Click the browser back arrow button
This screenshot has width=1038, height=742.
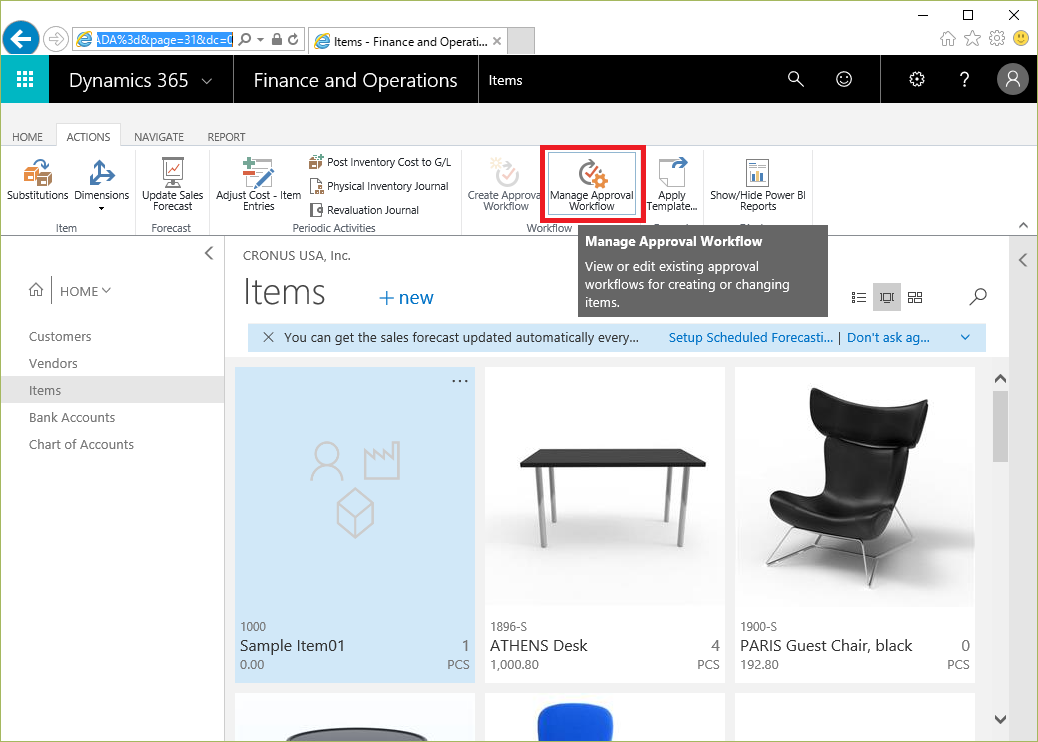pos(21,39)
